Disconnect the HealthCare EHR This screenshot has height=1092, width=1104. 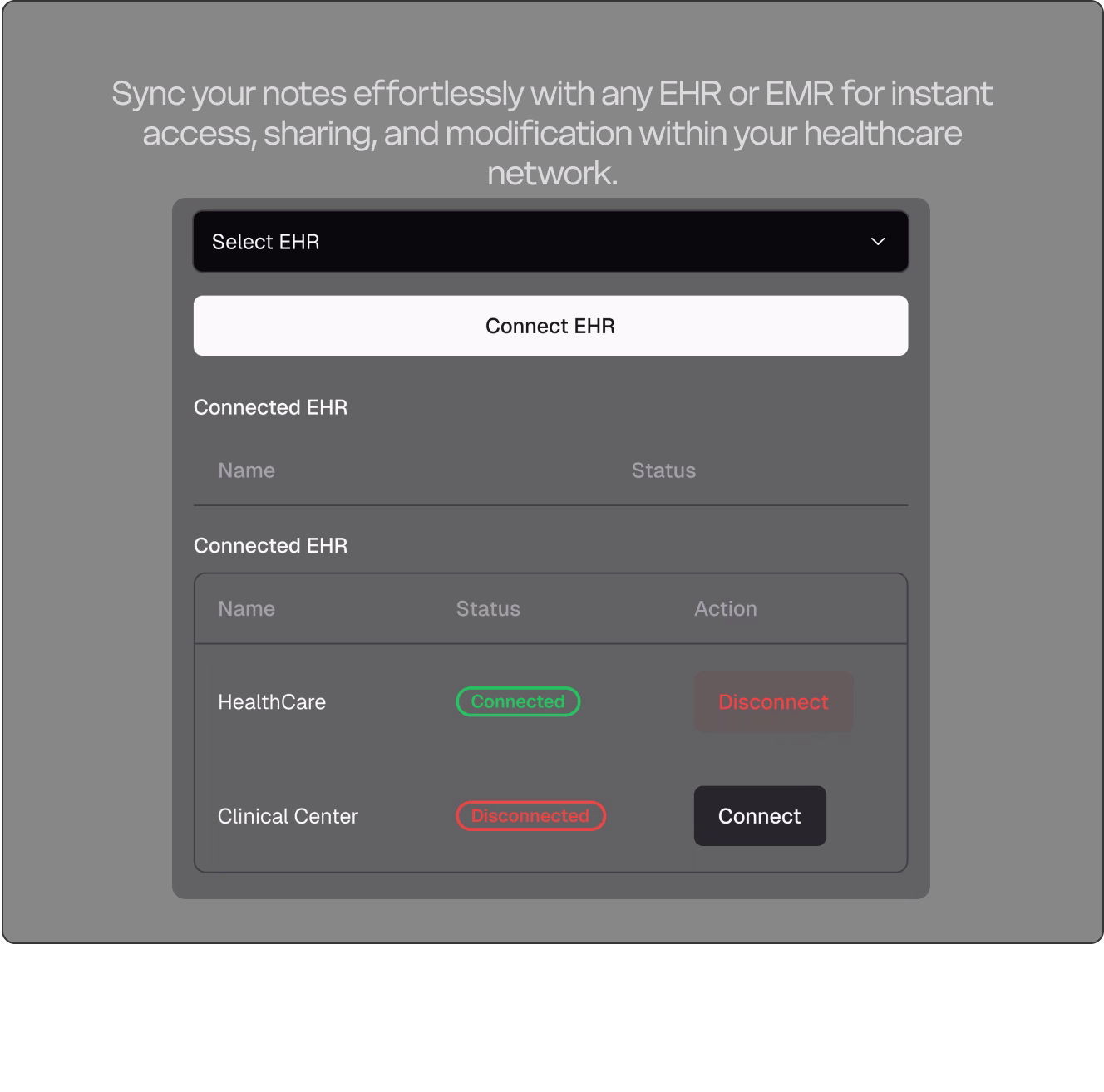click(x=773, y=701)
